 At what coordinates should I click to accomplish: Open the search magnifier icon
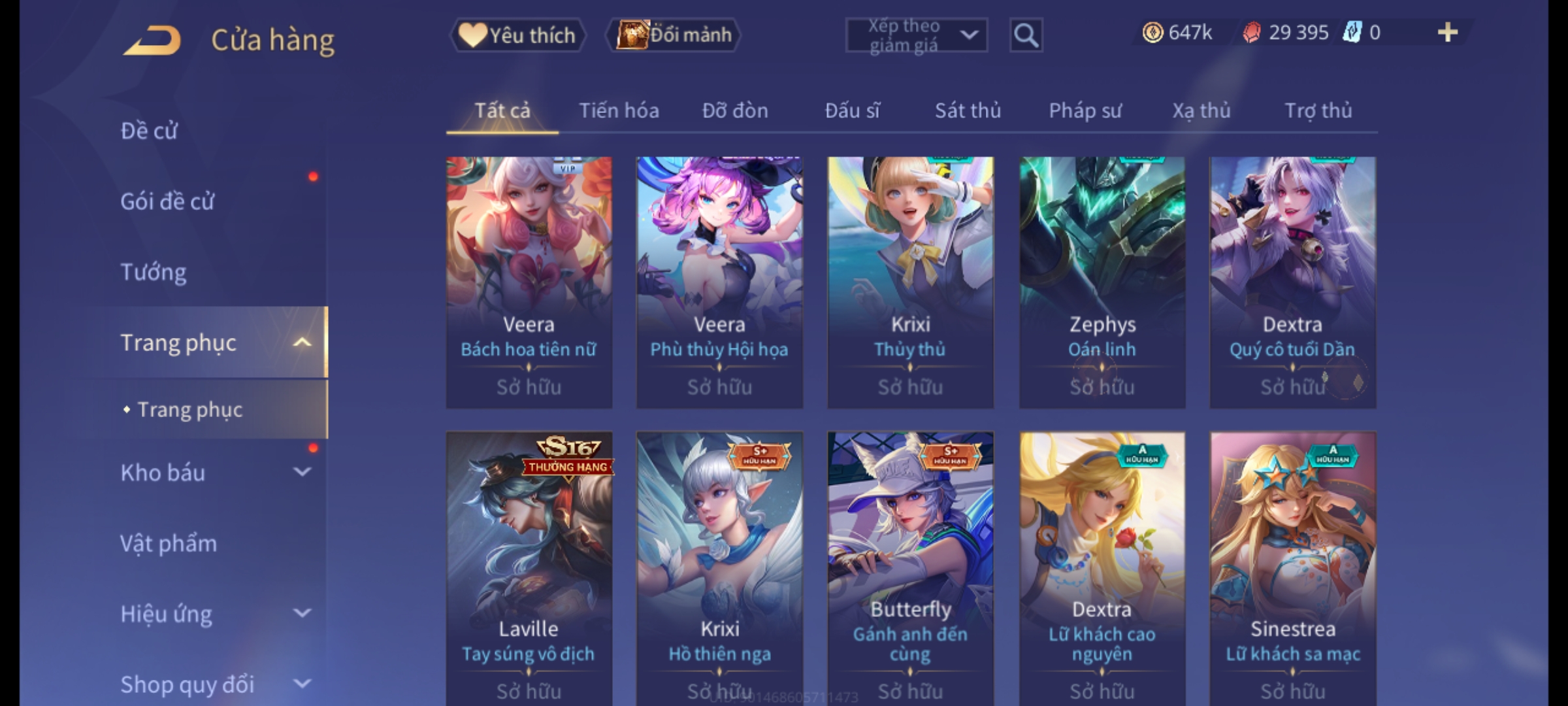click(x=1026, y=35)
